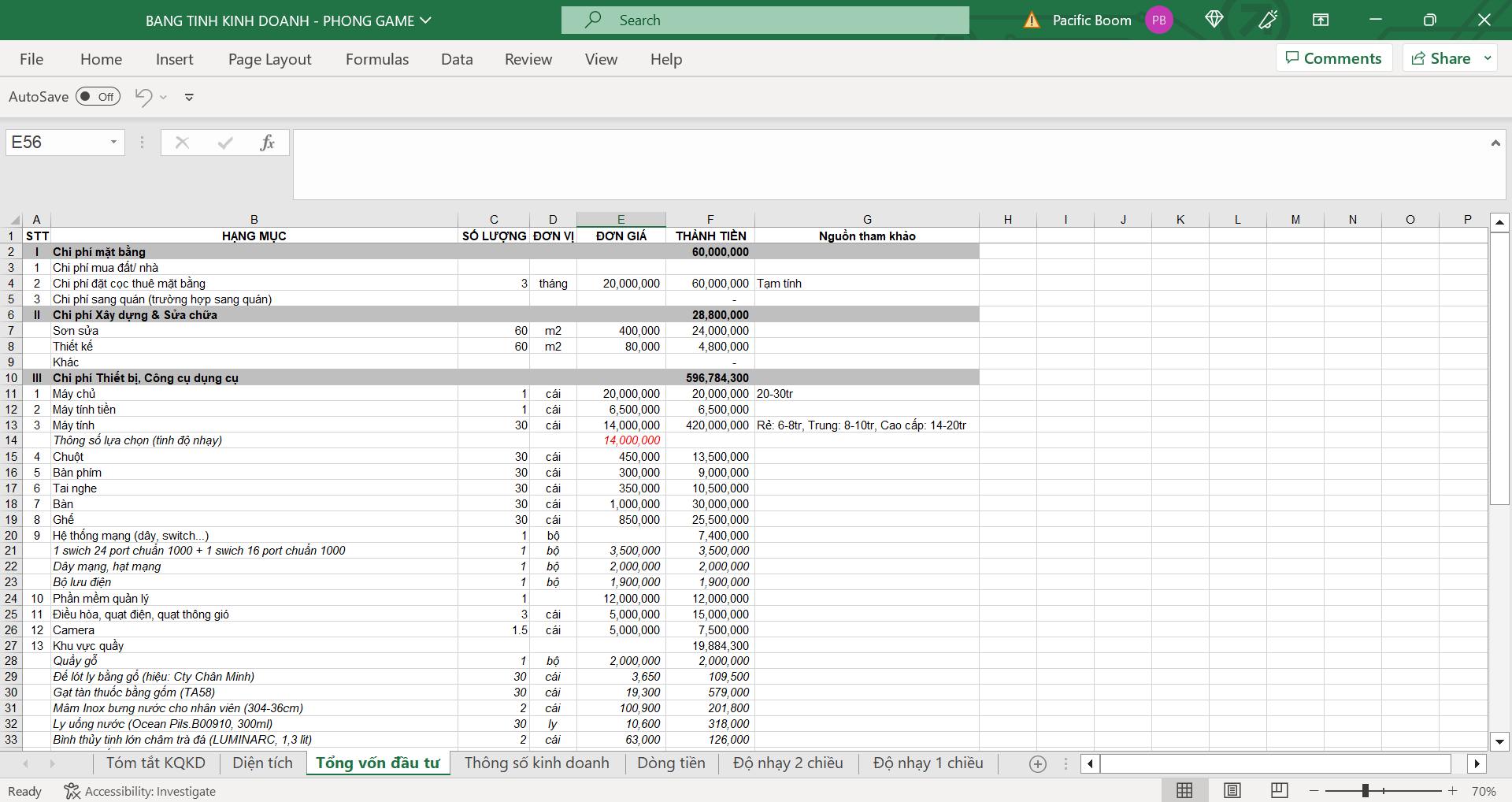Click the Insert Function fx icon
The image size is (1512, 802).
(267, 143)
